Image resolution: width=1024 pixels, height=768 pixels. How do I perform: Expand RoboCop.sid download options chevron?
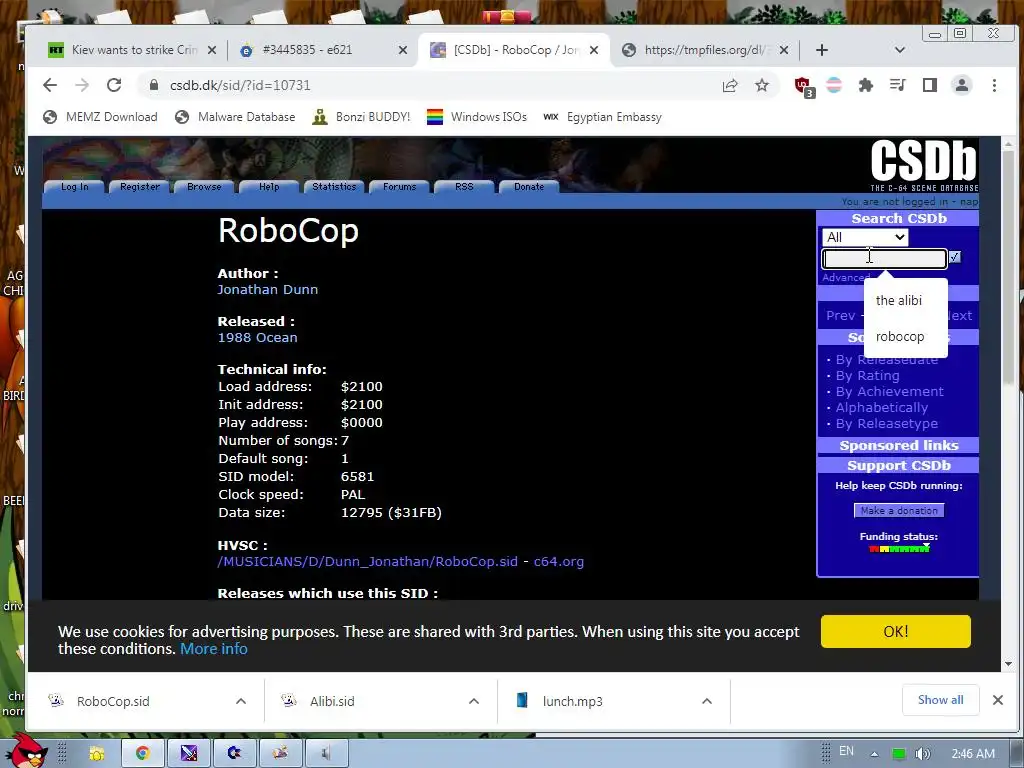pyautogui.click(x=241, y=701)
